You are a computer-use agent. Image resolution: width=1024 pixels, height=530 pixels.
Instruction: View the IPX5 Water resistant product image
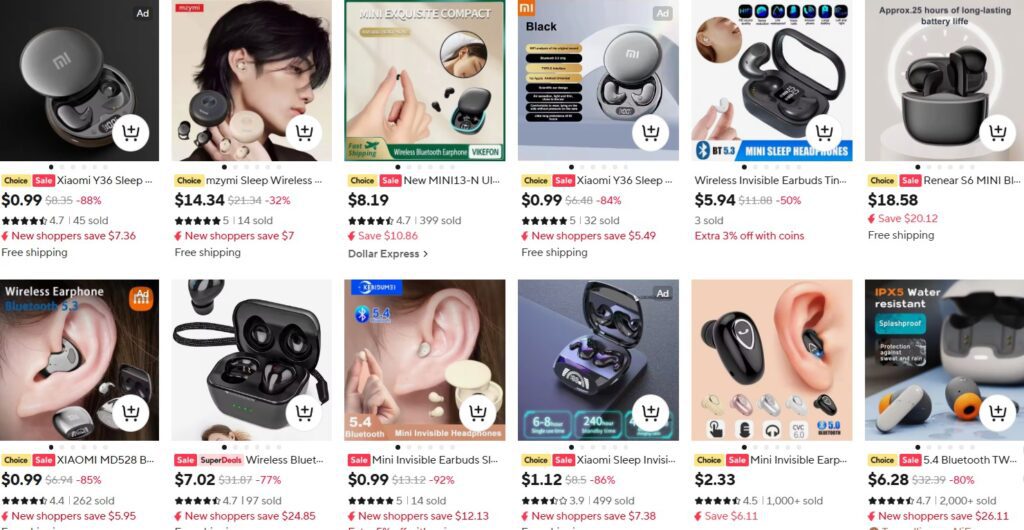click(944, 360)
